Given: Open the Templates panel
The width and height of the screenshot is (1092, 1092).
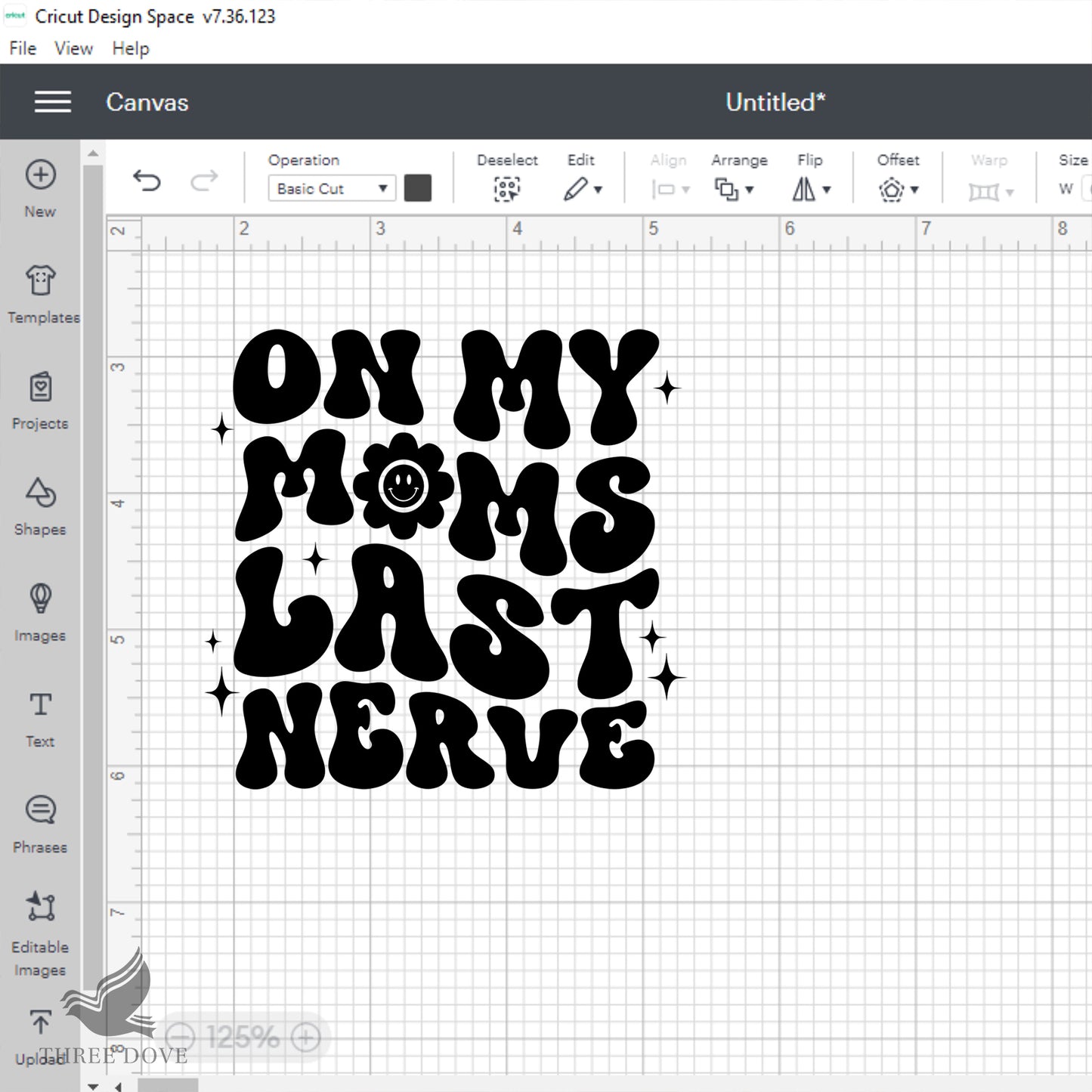Looking at the screenshot, I should pos(41,295).
